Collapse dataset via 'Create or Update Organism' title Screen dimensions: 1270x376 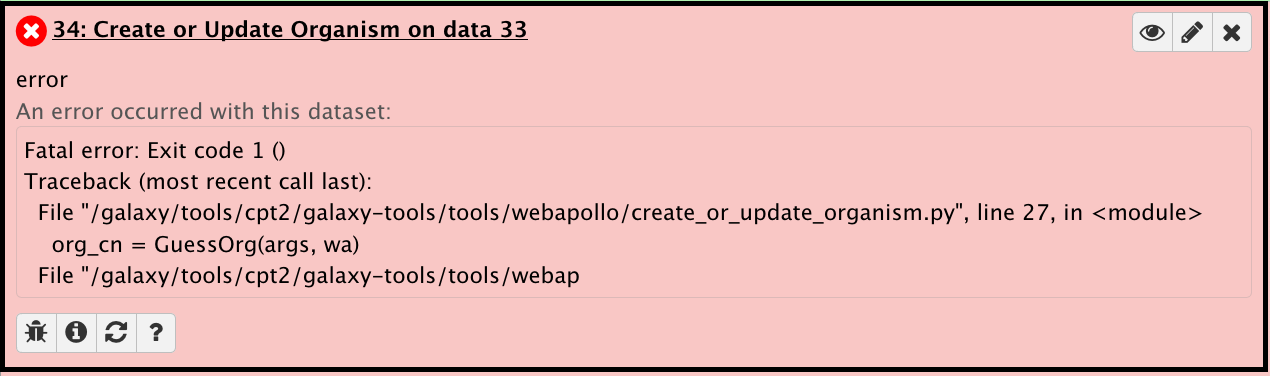coord(290,31)
